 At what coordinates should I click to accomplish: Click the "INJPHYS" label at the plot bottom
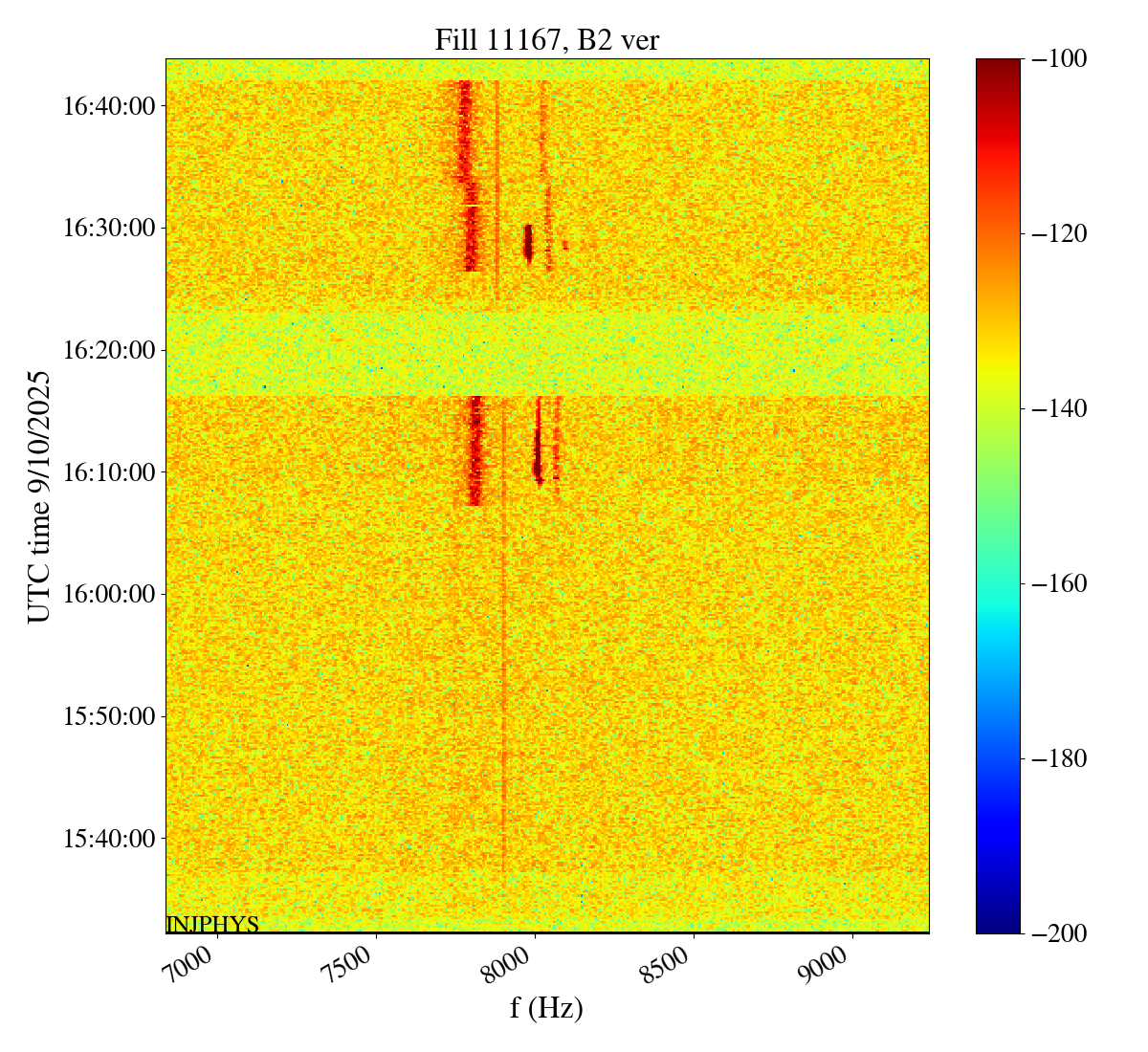coord(212,925)
